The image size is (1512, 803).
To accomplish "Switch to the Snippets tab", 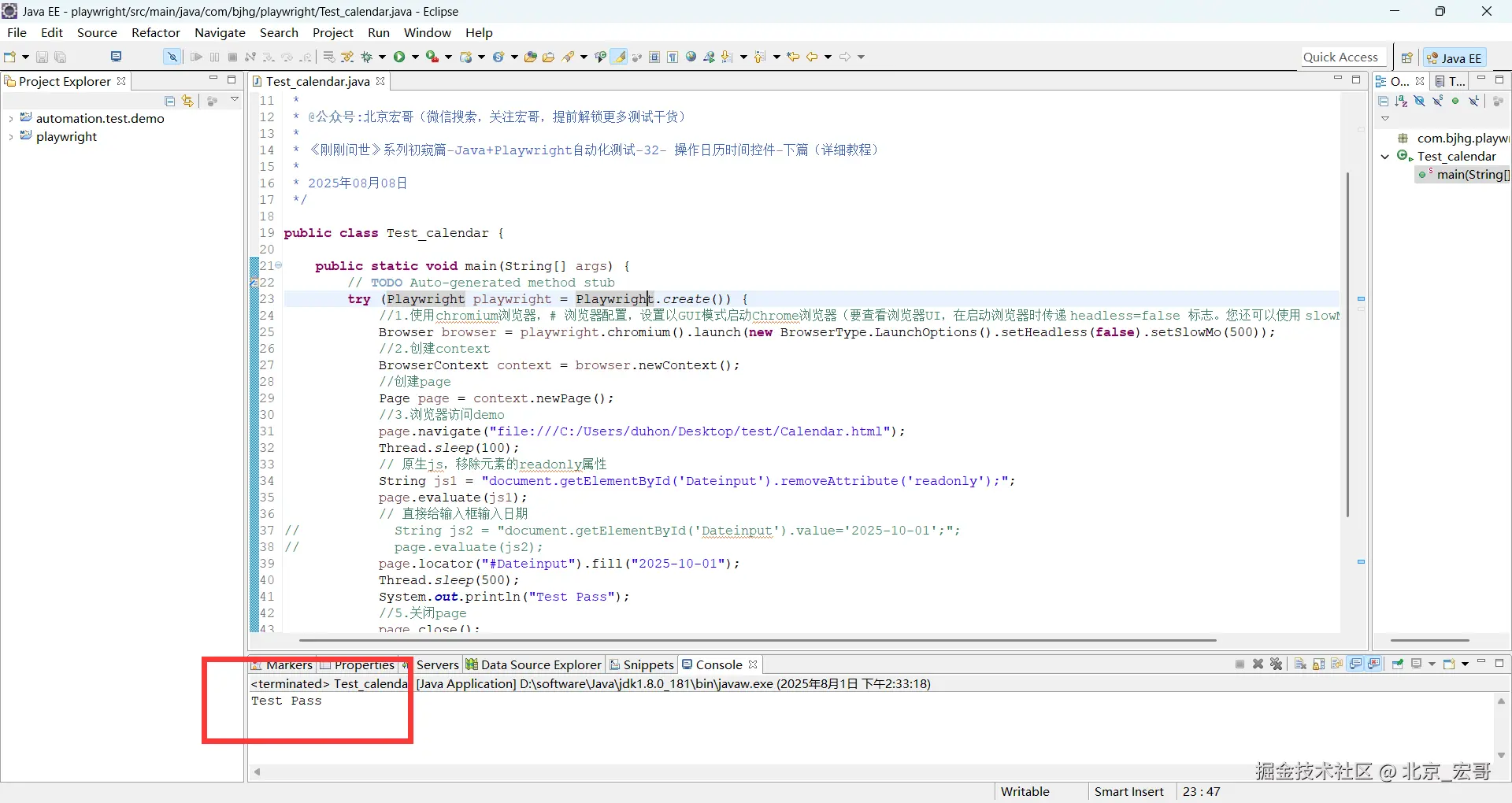I will click(x=643, y=665).
